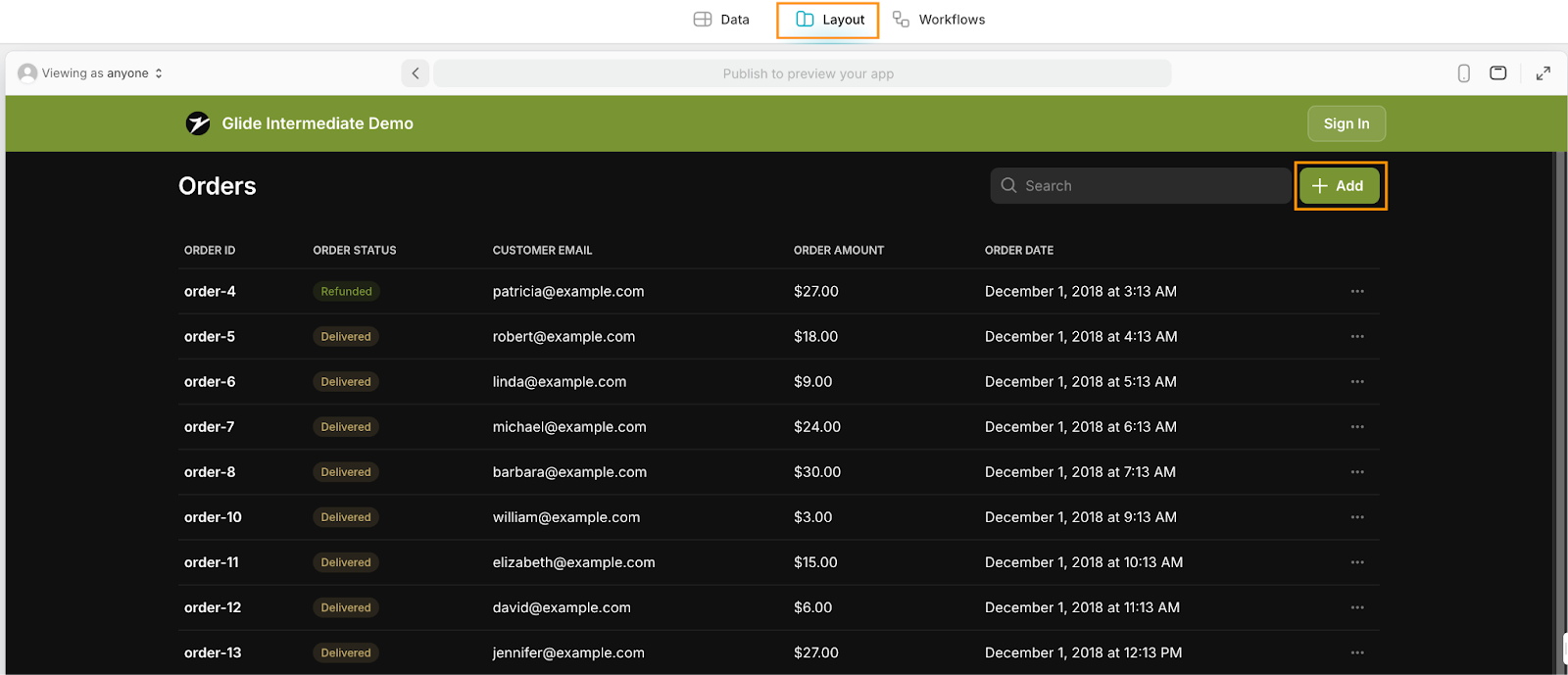Open the Workflows tab
The width and height of the screenshot is (1568, 675).
point(939,20)
